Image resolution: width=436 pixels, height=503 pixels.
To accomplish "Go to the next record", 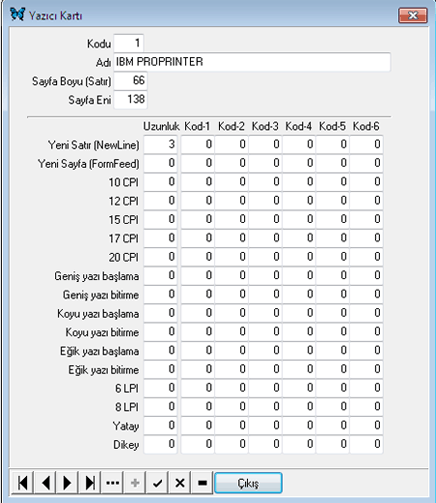I will 67,482.
